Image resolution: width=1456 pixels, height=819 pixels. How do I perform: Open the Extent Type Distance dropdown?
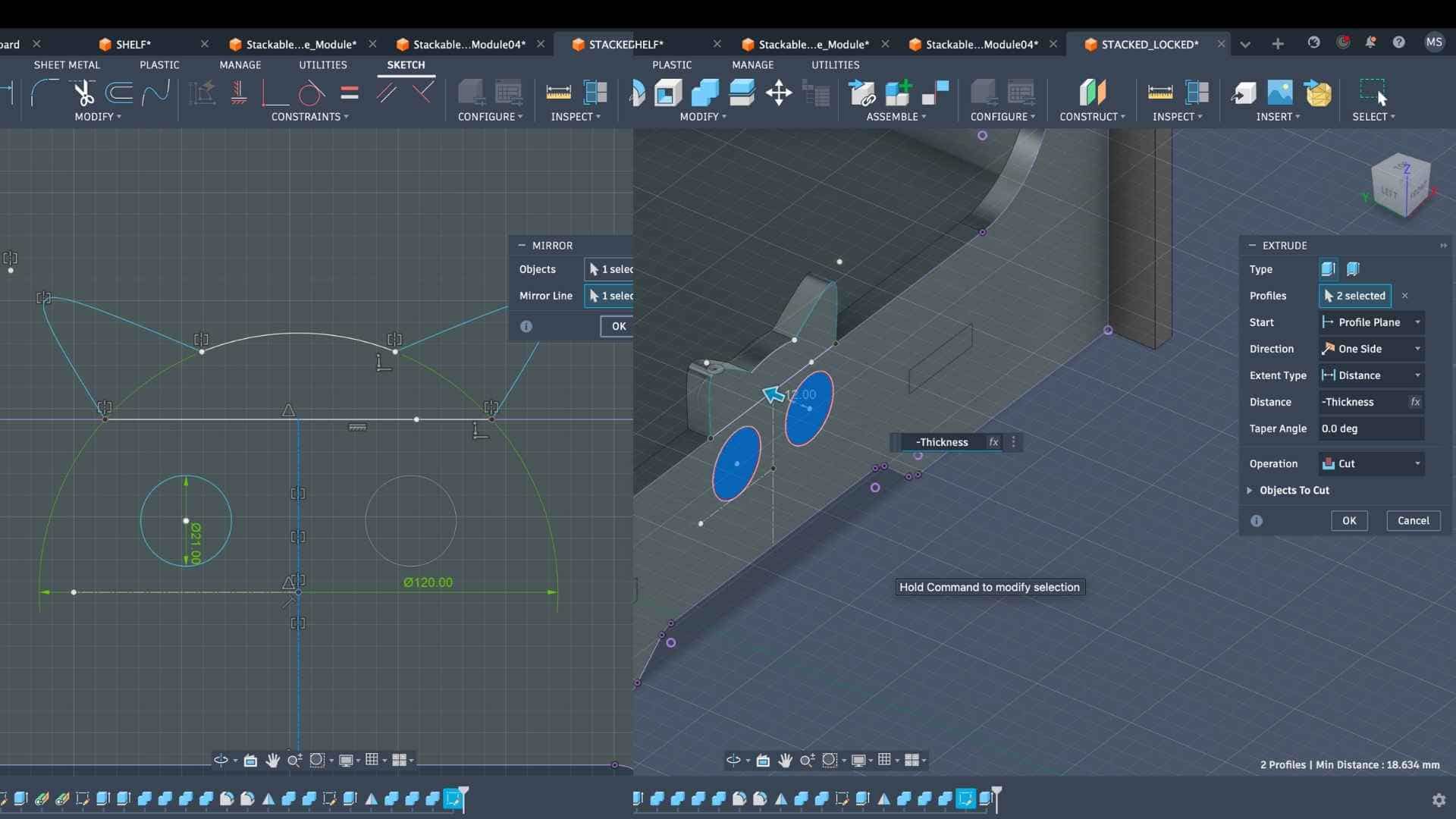click(1371, 375)
